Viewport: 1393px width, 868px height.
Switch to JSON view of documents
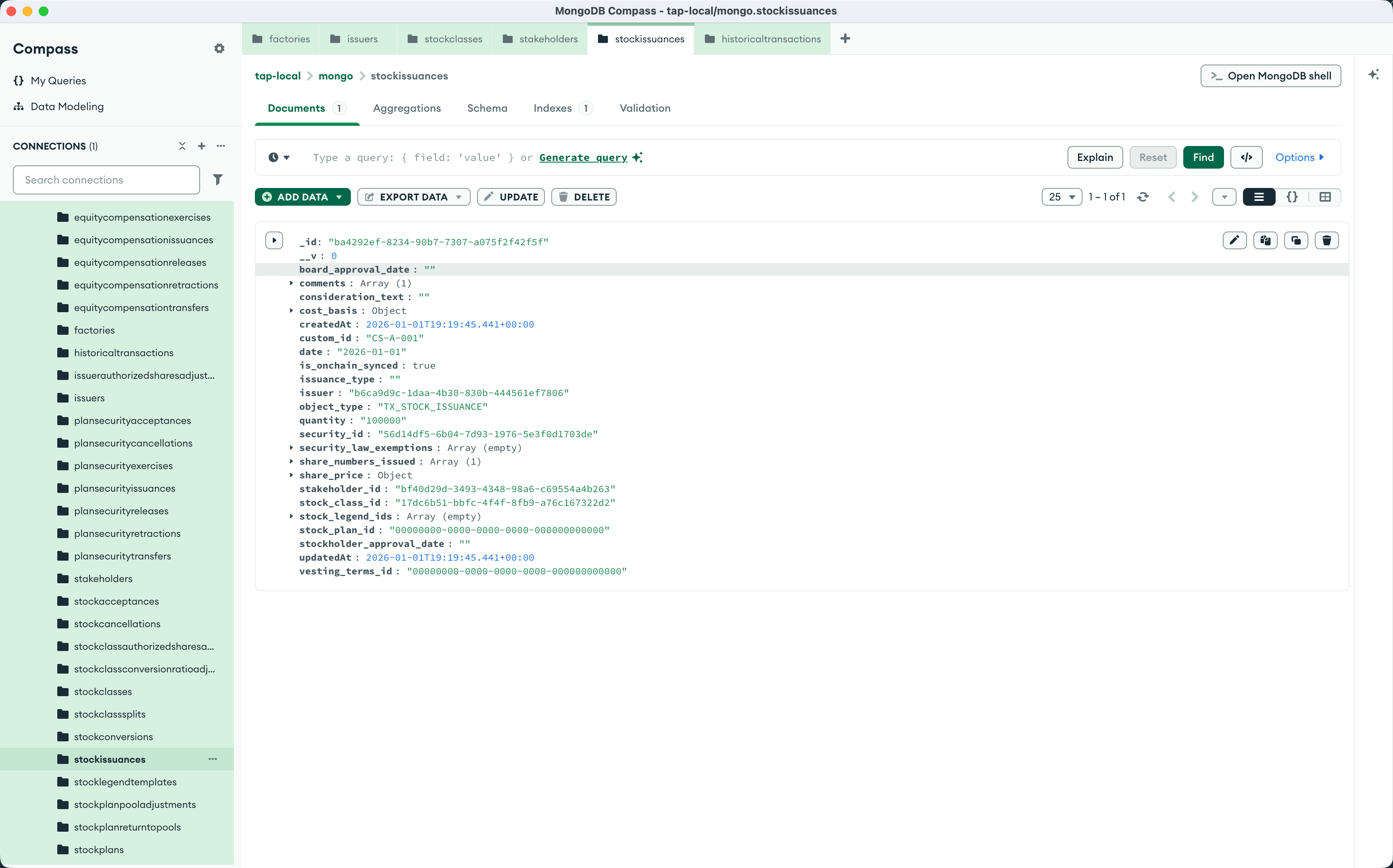[1292, 197]
